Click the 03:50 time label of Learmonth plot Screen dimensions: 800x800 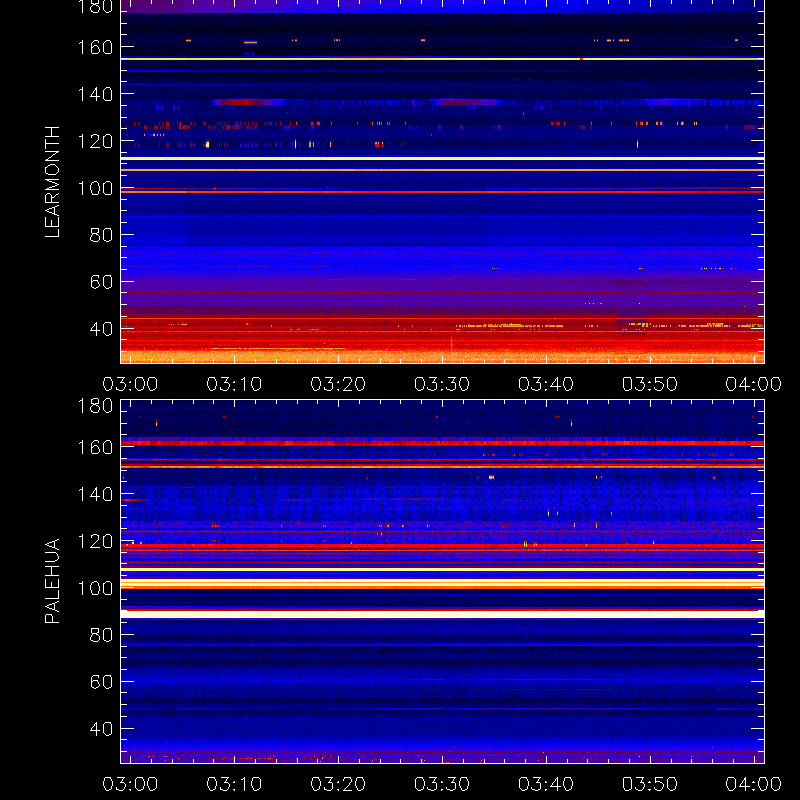click(x=650, y=384)
